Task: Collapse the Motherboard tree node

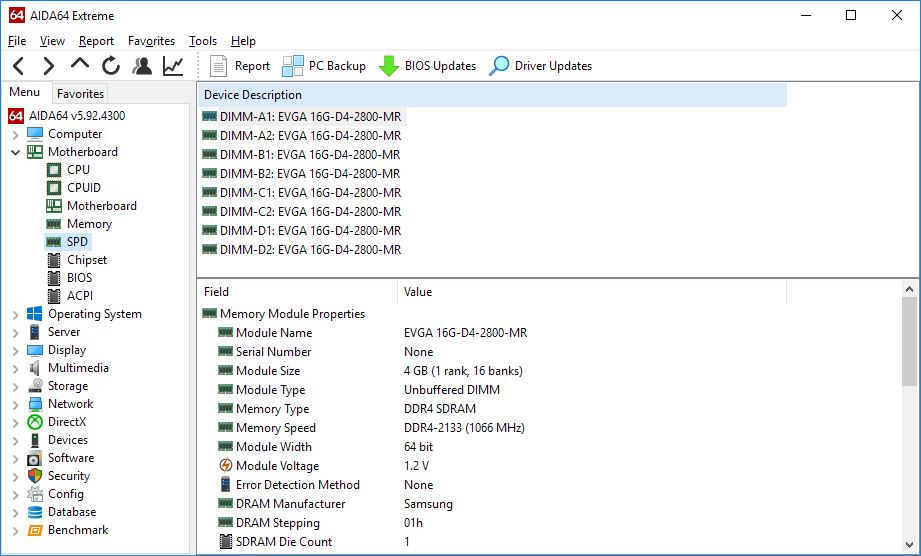Action: point(16,152)
